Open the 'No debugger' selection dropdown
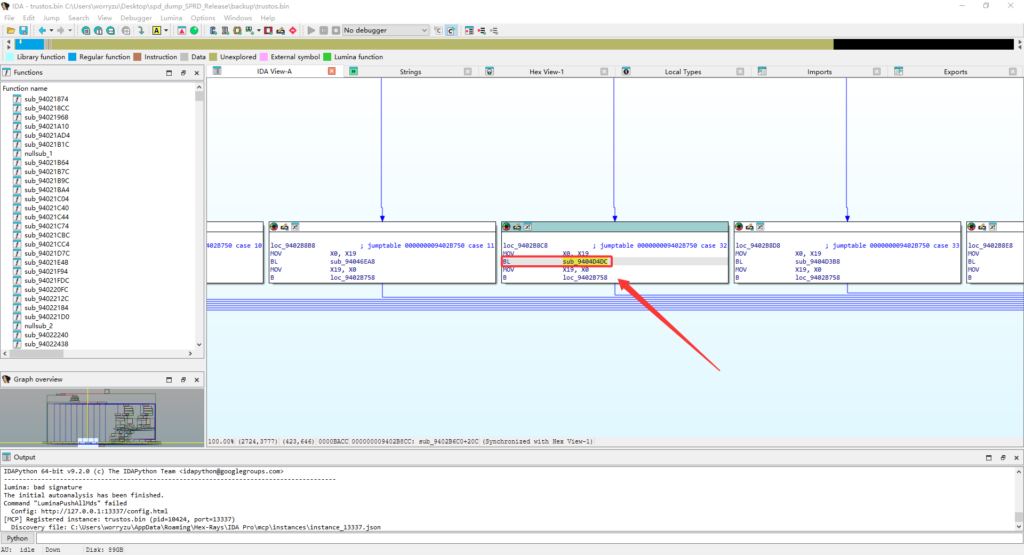 click(x=385, y=31)
